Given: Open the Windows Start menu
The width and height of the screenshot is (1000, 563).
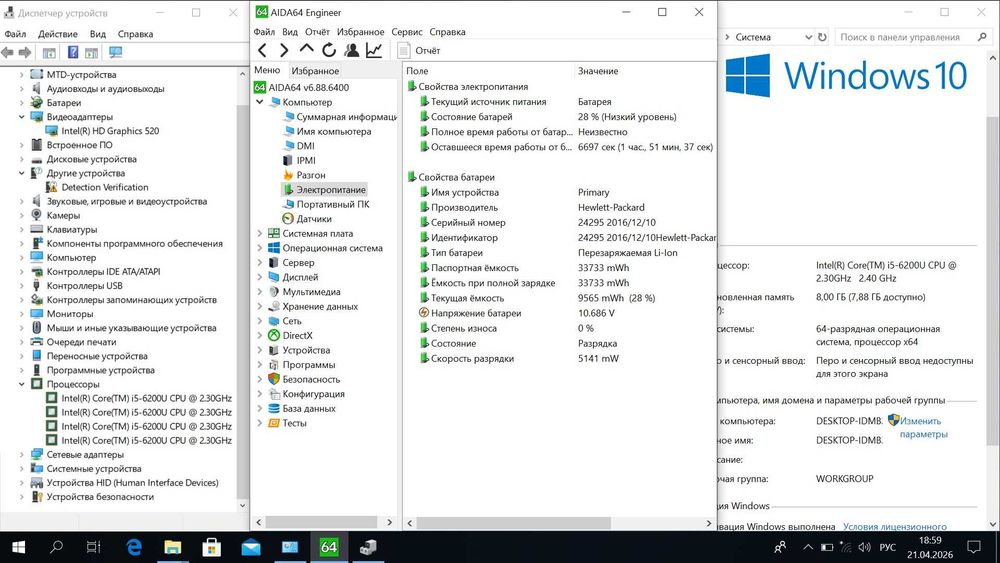Looking at the screenshot, I should tap(18, 546).
